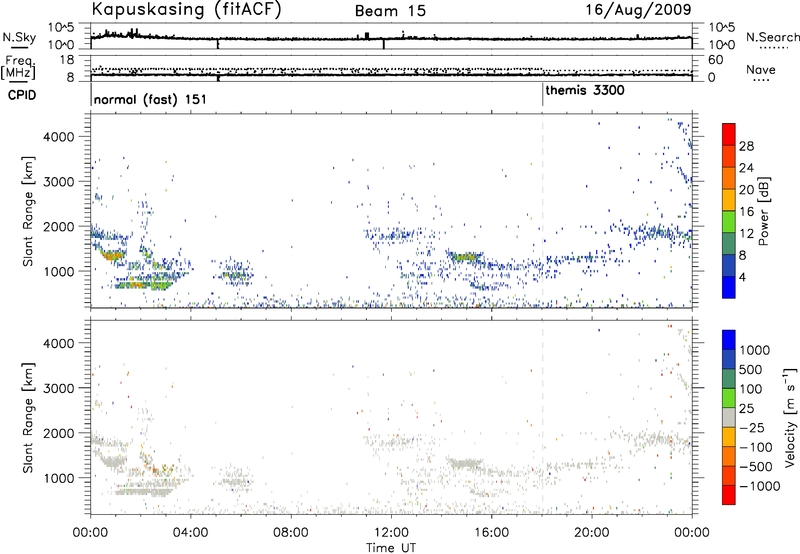The width and height of the screenshot is (800, 554).
Task: Click the 'N.Search' dotted-line legend label
Action: tap(772, 37)
